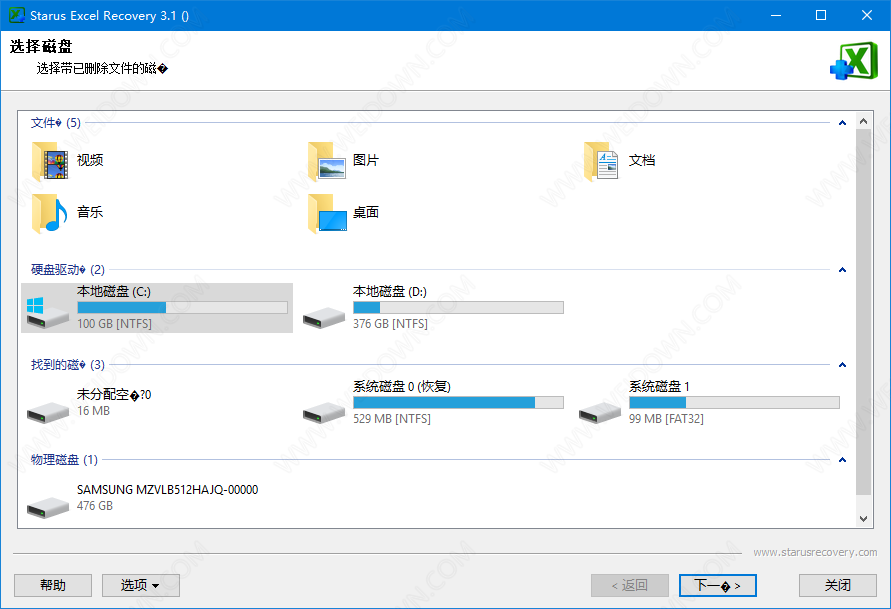Image resolution: width=891 pixels, height=609 pixels.
Task: Open the 音乐 music folder icon
Action: pos(49,214)
